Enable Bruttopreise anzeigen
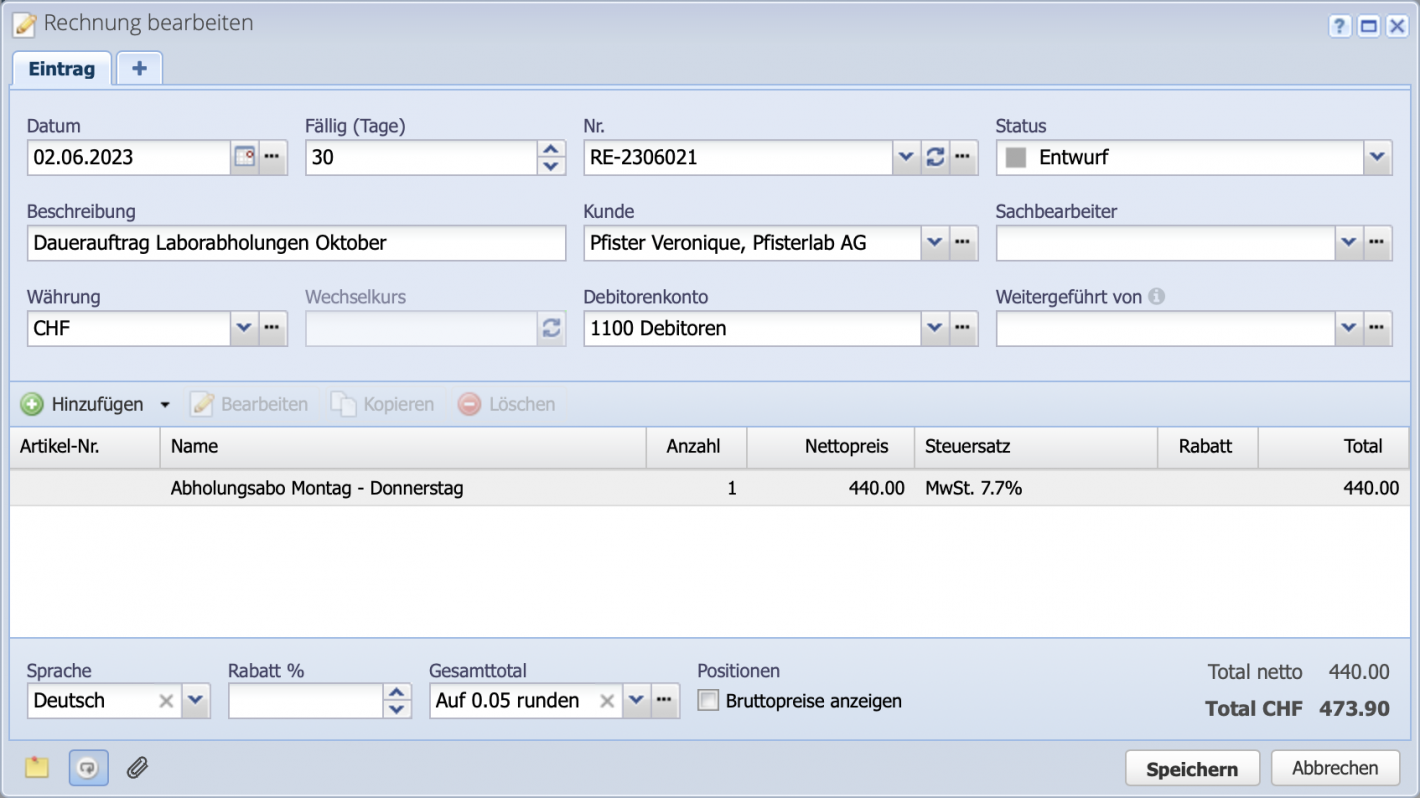 708,701
